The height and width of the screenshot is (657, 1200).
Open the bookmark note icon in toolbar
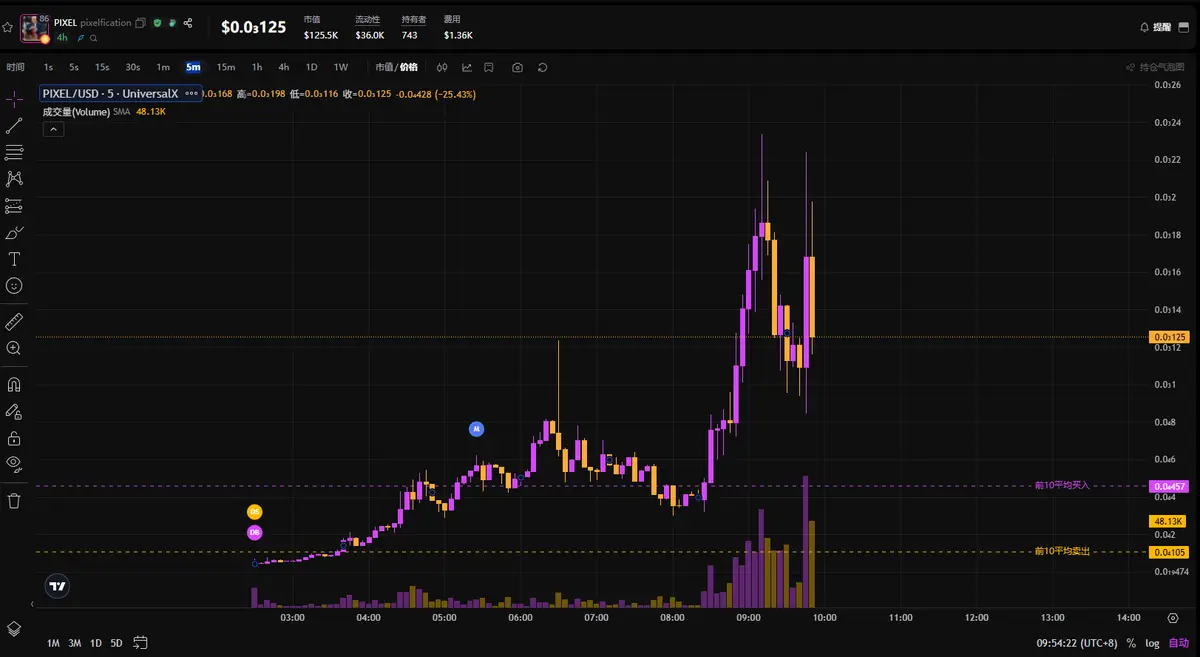489,67
